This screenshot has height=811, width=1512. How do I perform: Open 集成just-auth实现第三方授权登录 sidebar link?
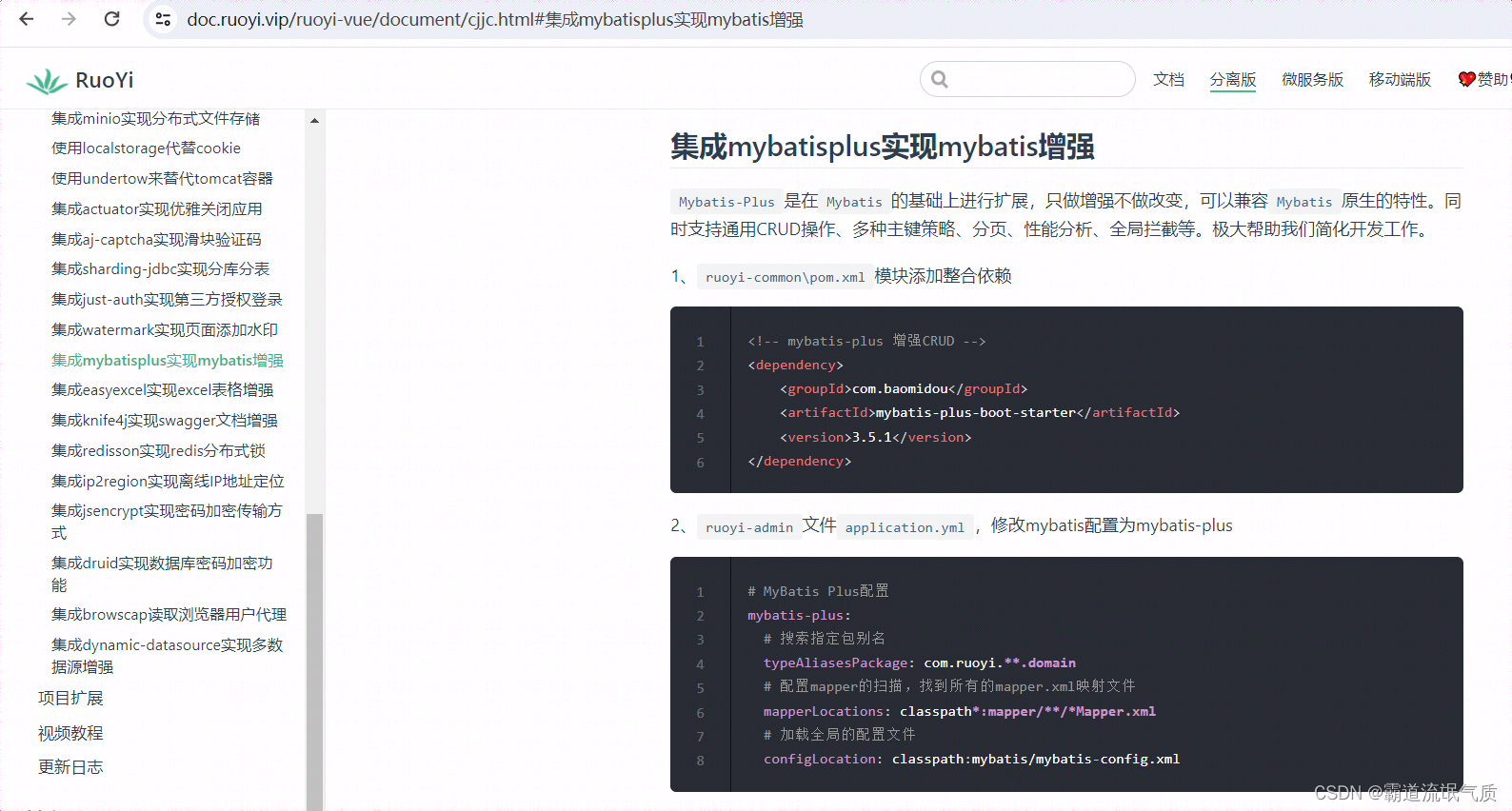167,299
